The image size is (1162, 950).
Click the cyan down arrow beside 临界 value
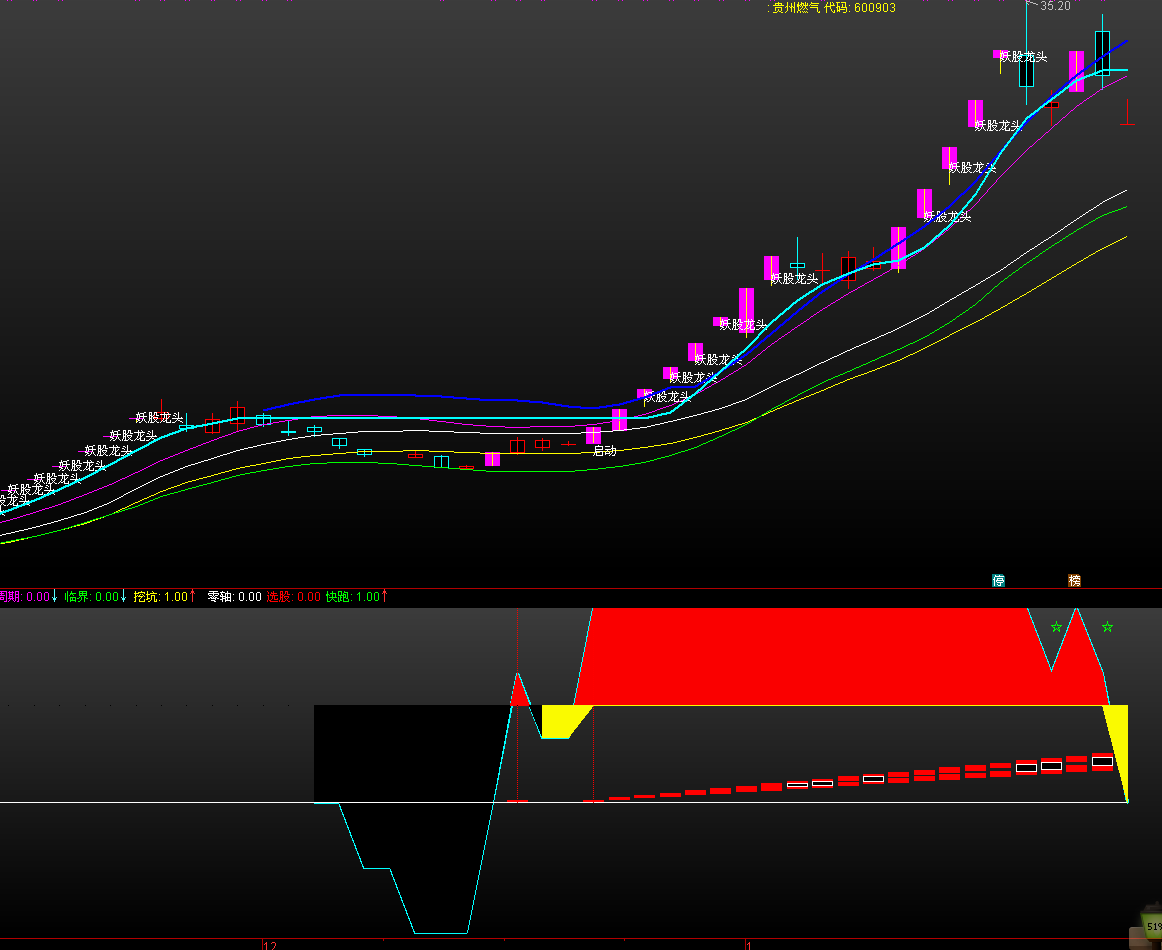coord(124,597)
